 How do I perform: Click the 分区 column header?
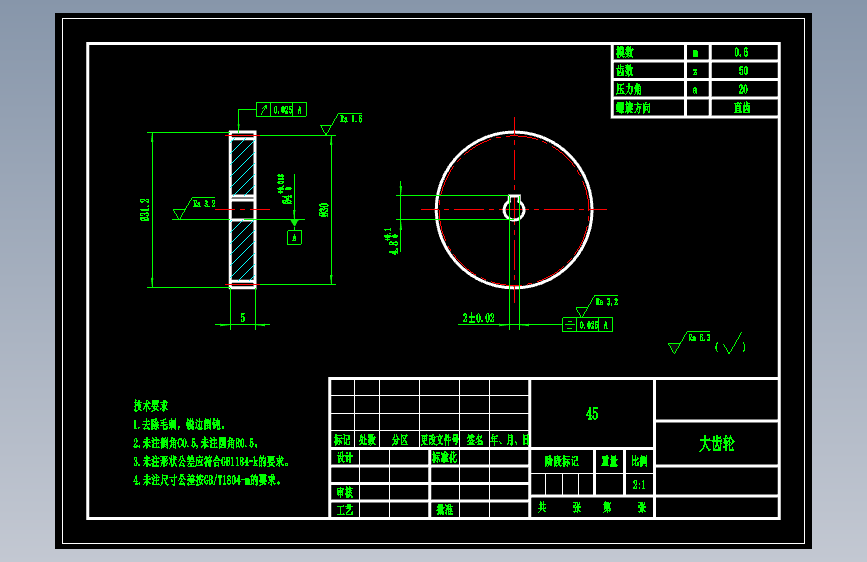[400, 440]
